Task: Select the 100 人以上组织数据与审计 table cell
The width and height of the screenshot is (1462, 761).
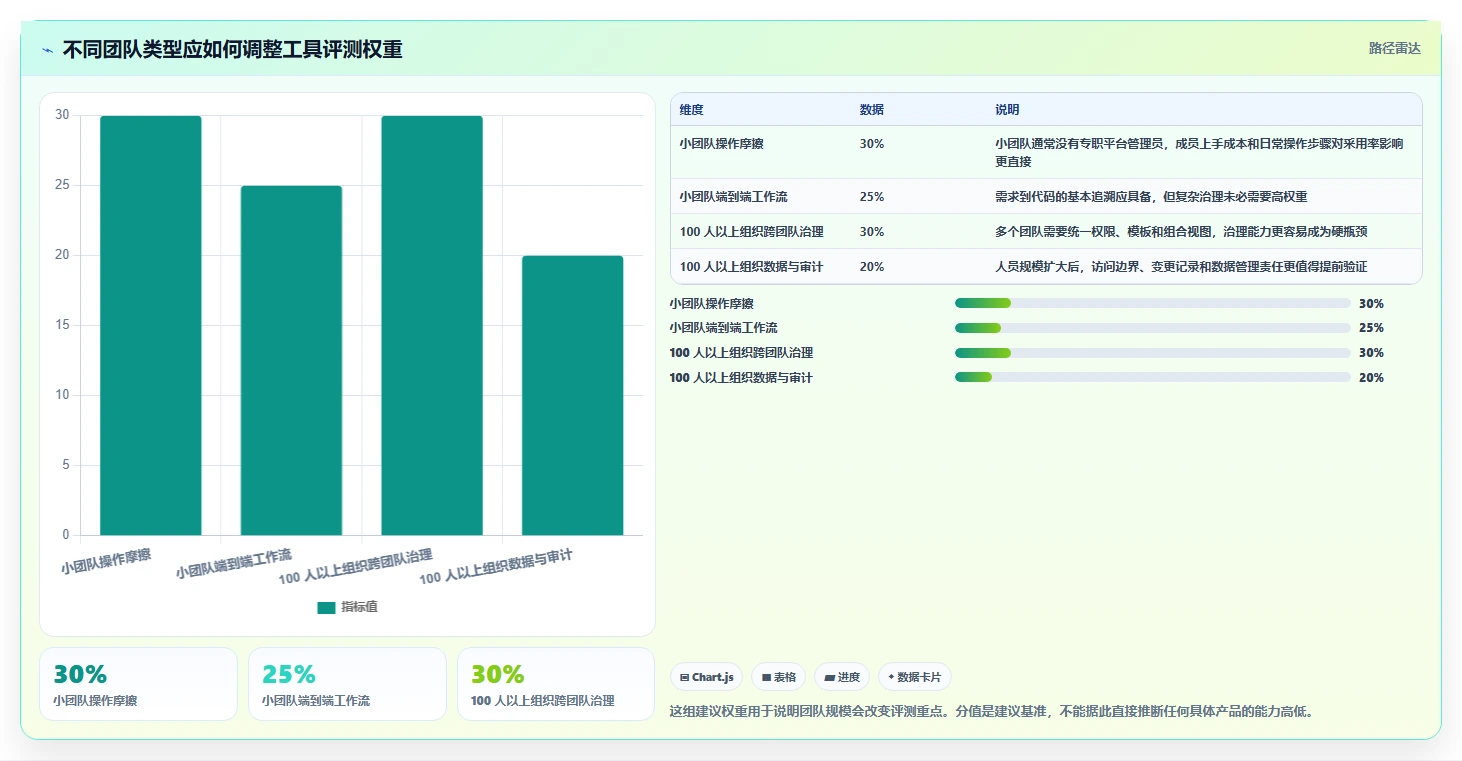Action: (x=751, y=267)
